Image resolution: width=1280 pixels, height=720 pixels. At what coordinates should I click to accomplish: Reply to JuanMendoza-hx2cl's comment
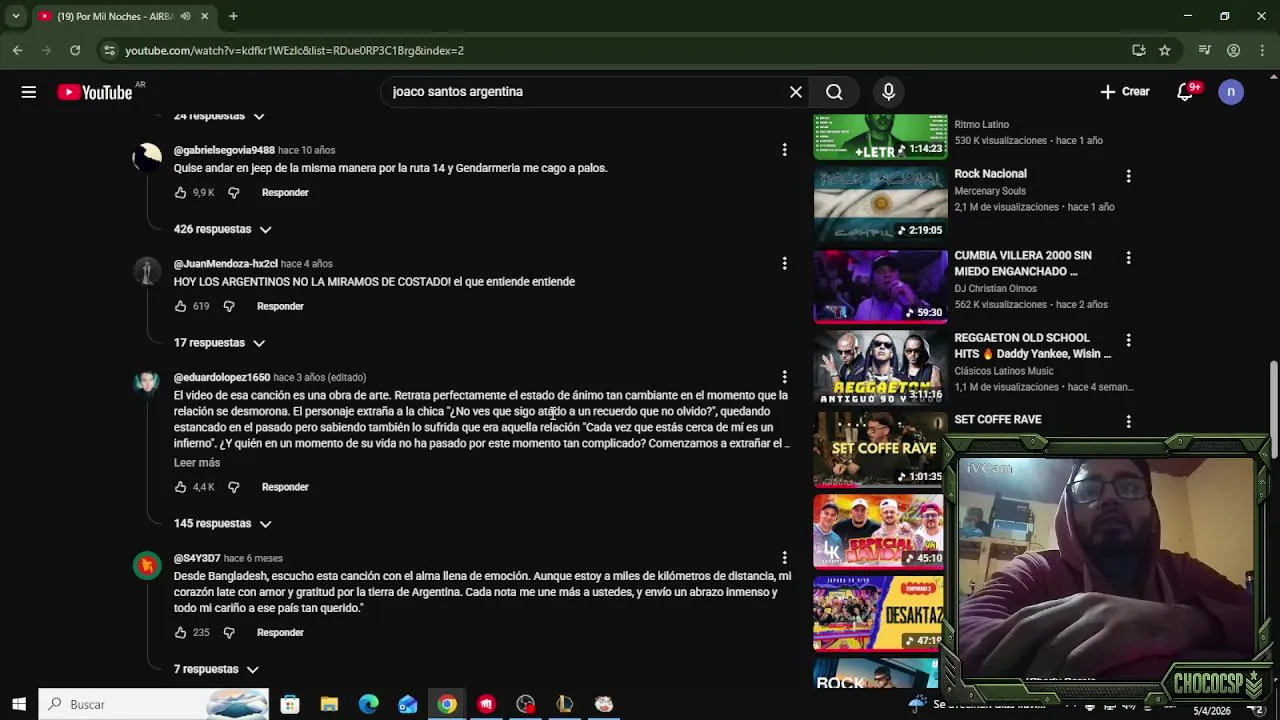coord(280,307)
